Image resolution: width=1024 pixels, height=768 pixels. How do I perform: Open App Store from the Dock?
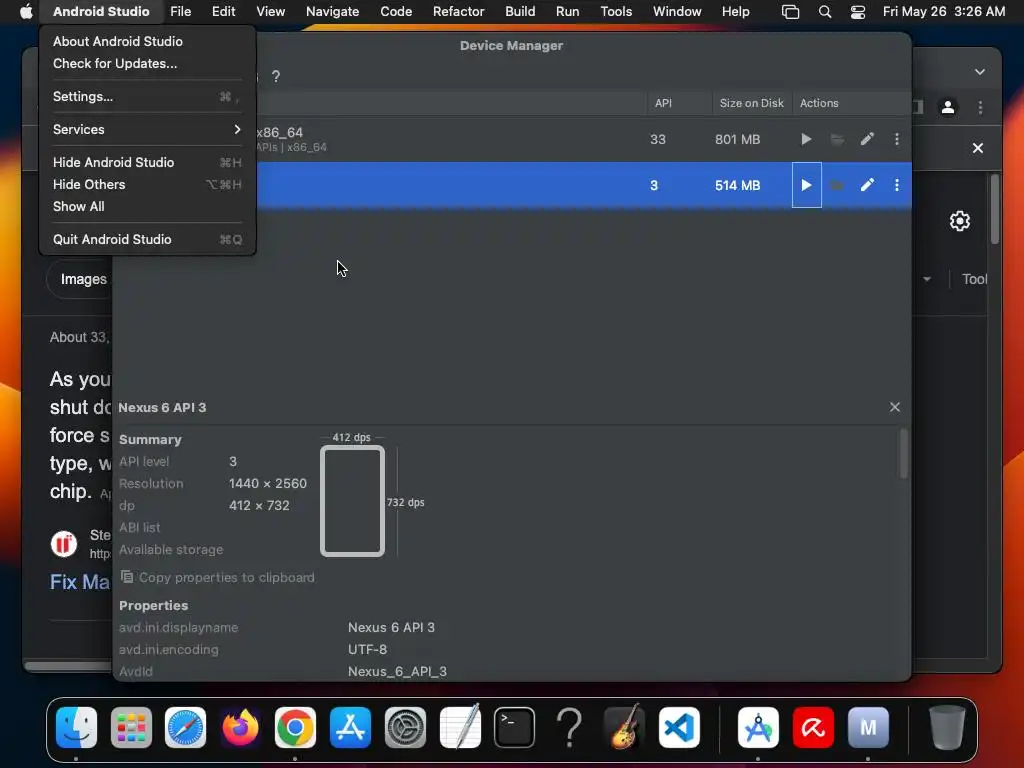pyautogui.click(x=350, y=727)
